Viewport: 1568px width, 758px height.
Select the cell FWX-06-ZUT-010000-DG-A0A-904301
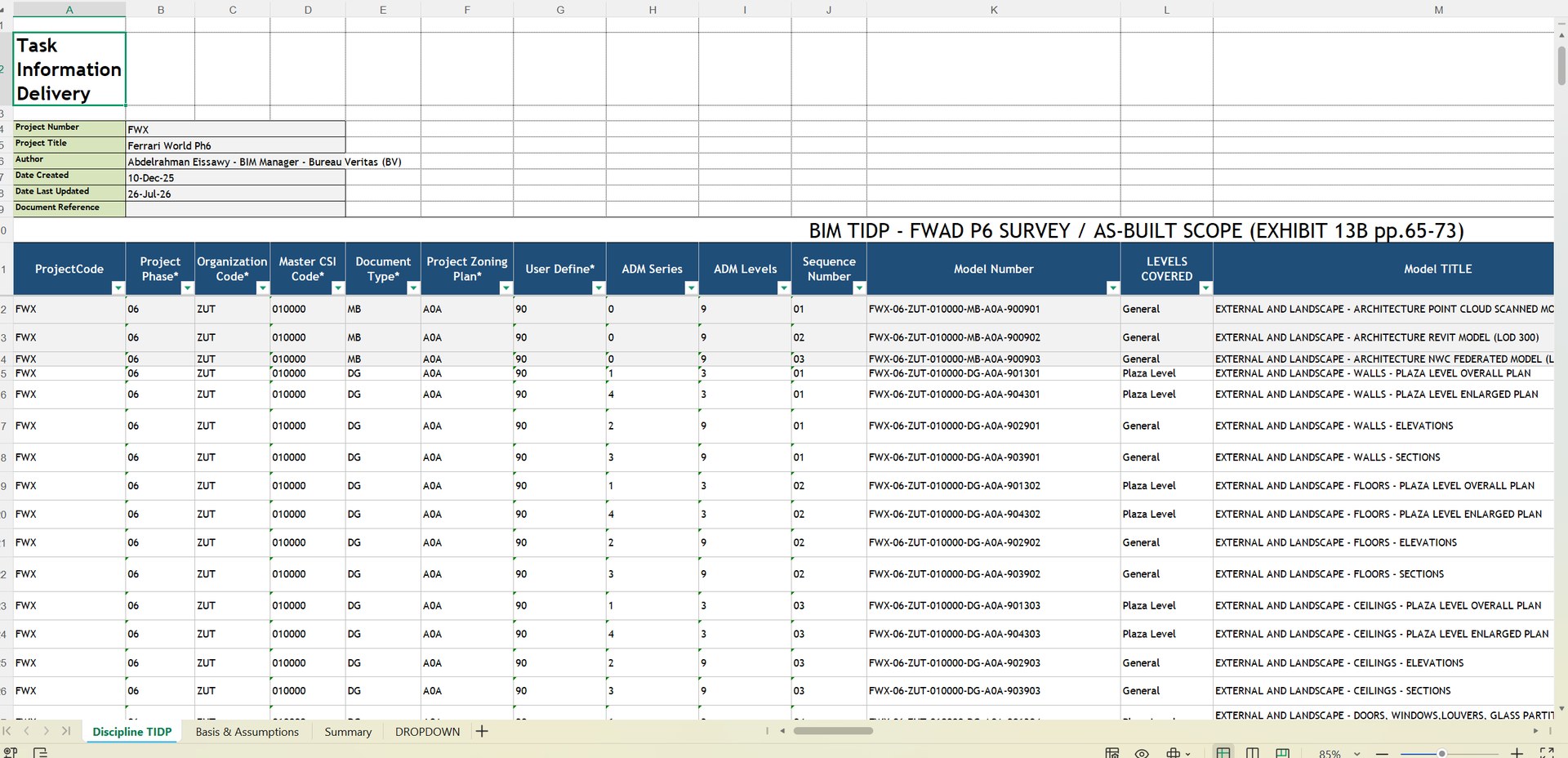click(x=994, y=394)
